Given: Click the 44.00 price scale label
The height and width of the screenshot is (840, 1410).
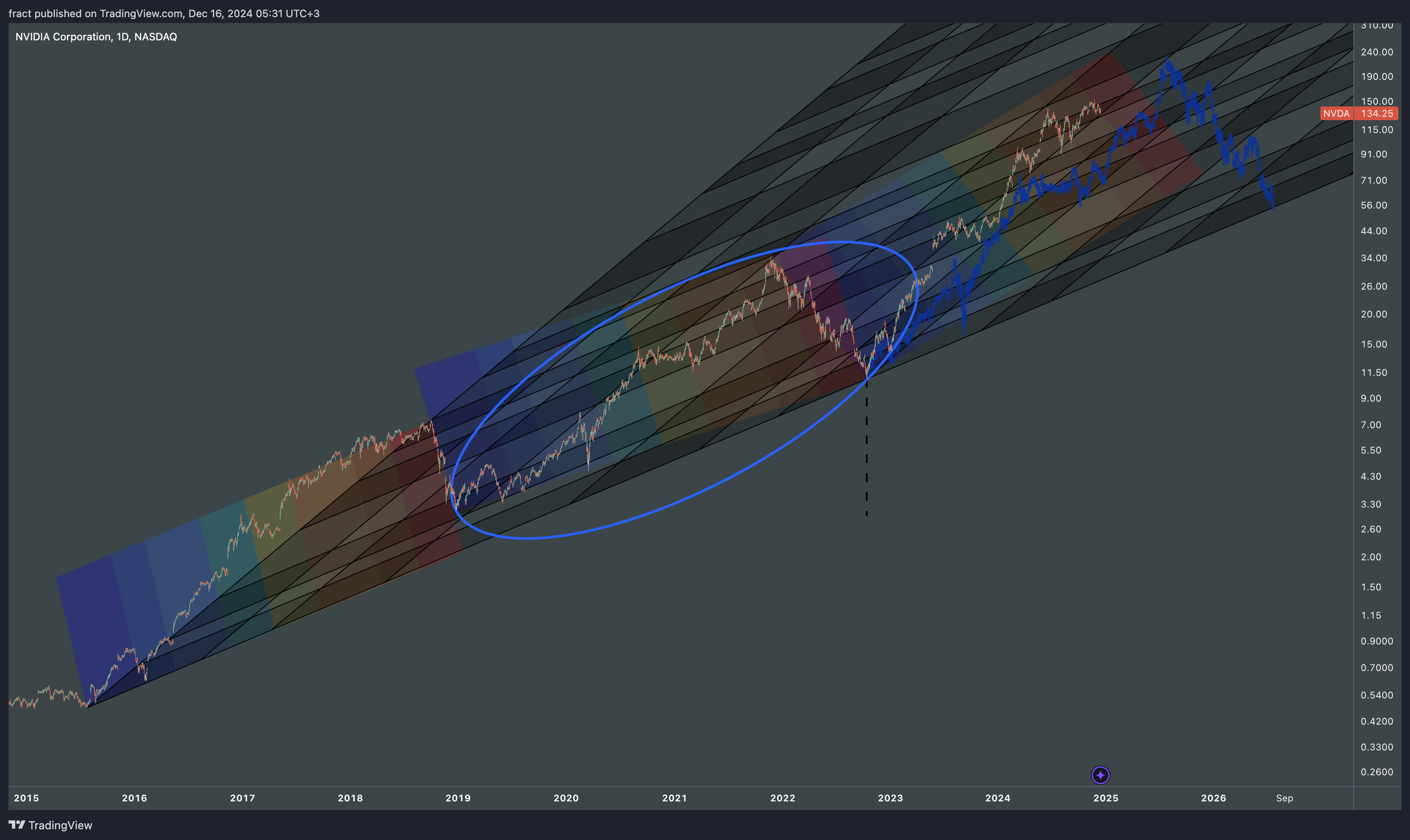Looking at the screenshot, I should click(1374, 231).
